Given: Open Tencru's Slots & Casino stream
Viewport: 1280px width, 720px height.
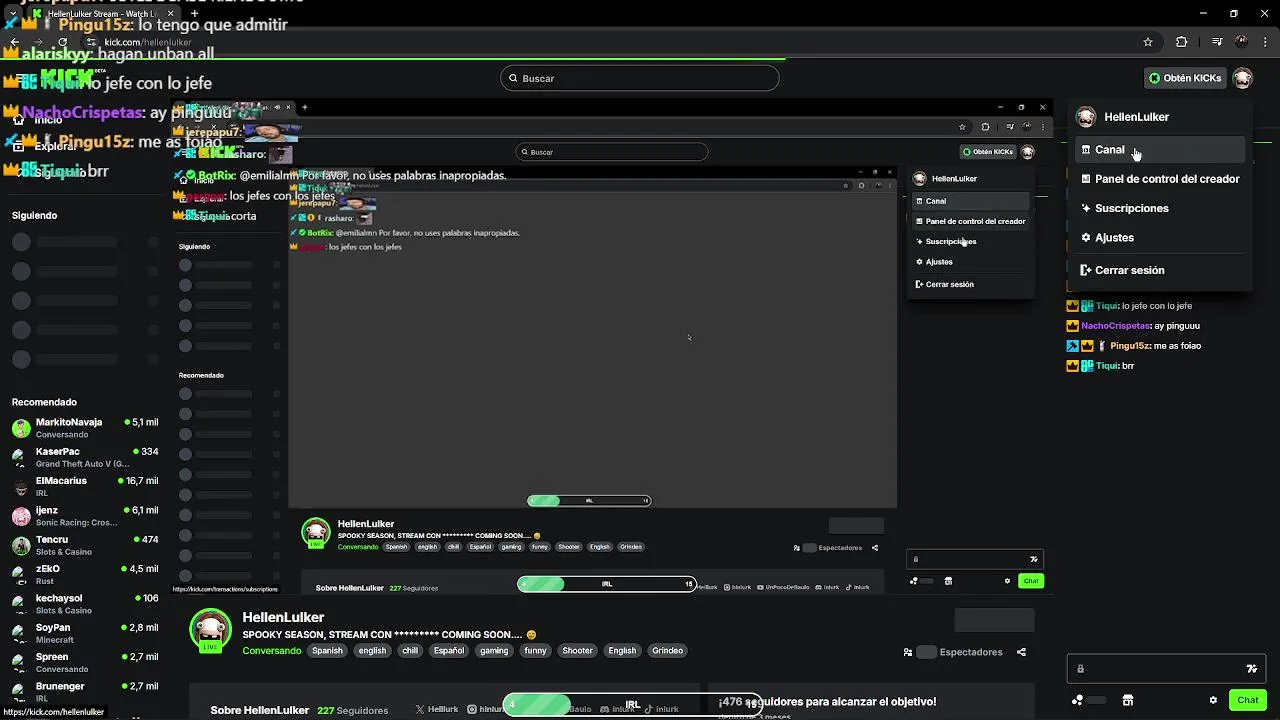Looking at the screenshot, I should [x=84, y=545].
